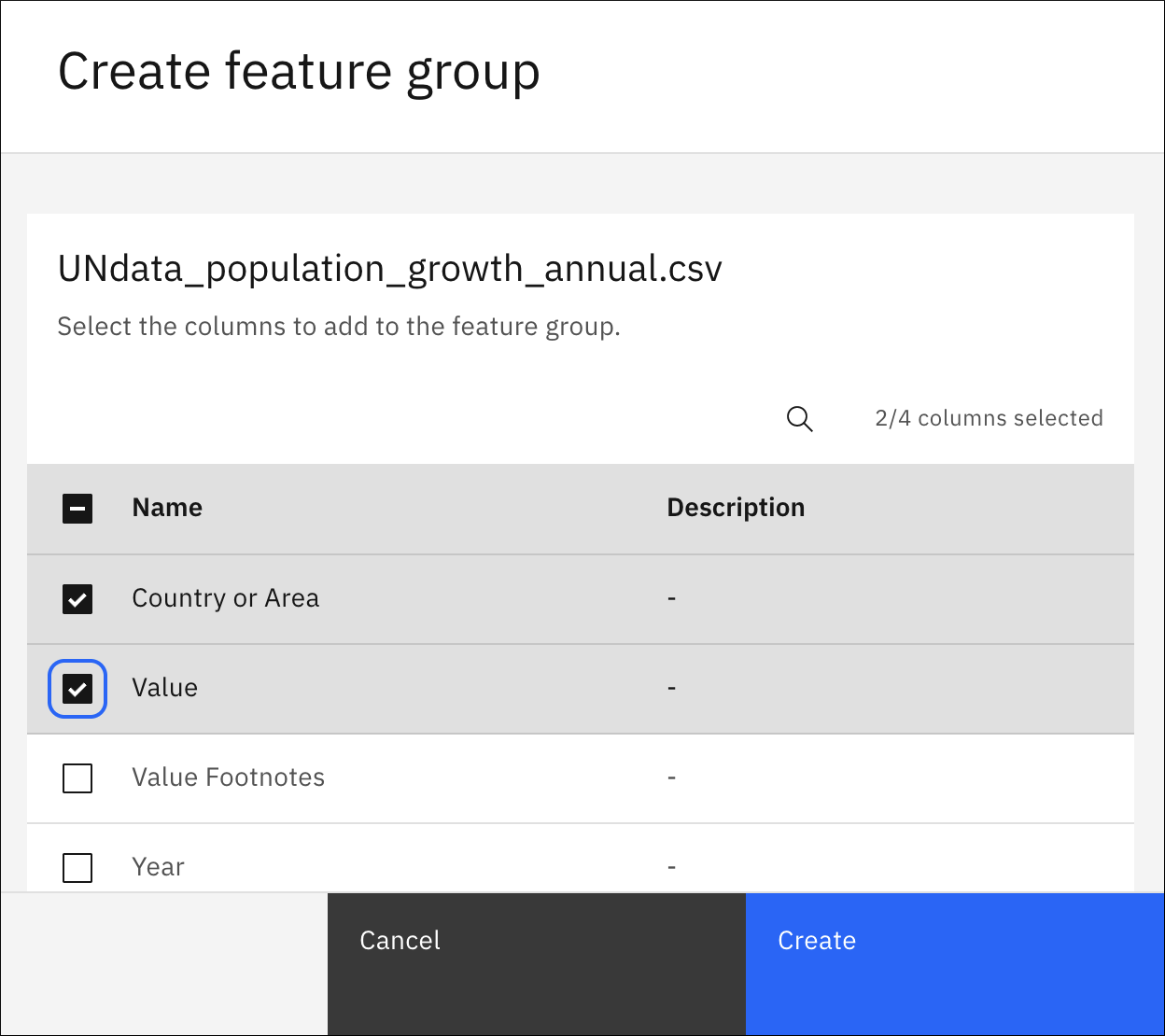Click the Cancel button
Screen dimensions: 1165x1036
(537, 964)
